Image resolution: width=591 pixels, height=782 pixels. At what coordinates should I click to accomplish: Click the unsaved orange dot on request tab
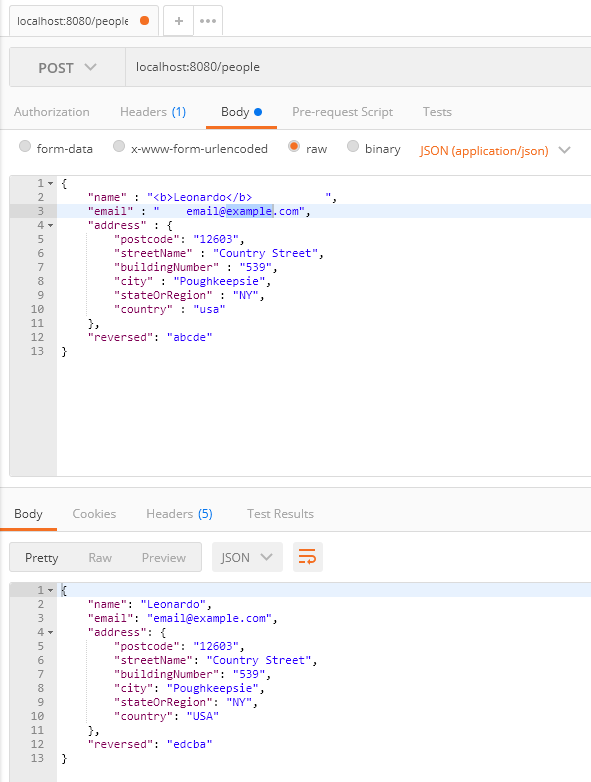(x=145, y=20)
